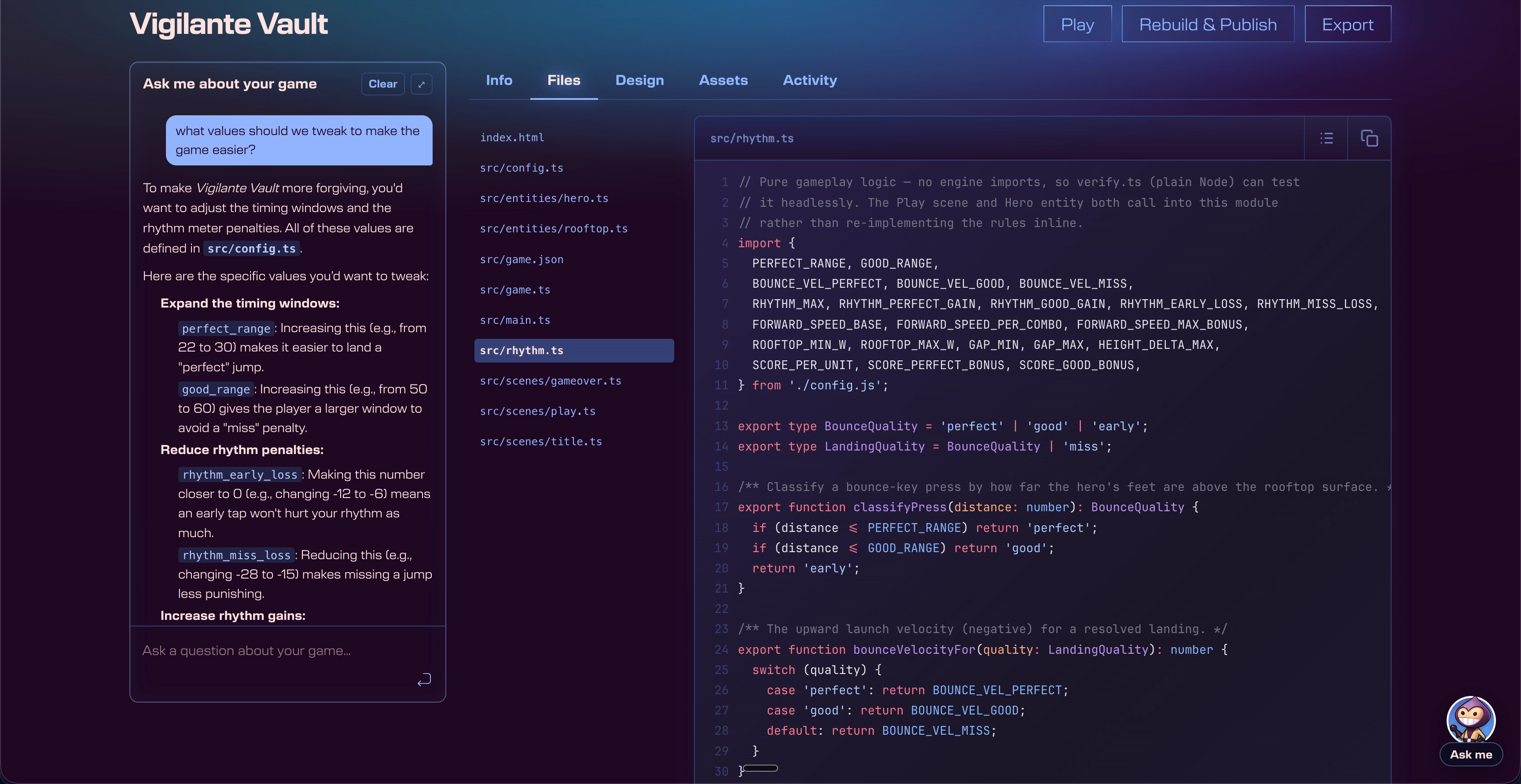Open src/scenes/title.ts
The height and width of the screenshot is (784, 1521).
click(574, 442)
